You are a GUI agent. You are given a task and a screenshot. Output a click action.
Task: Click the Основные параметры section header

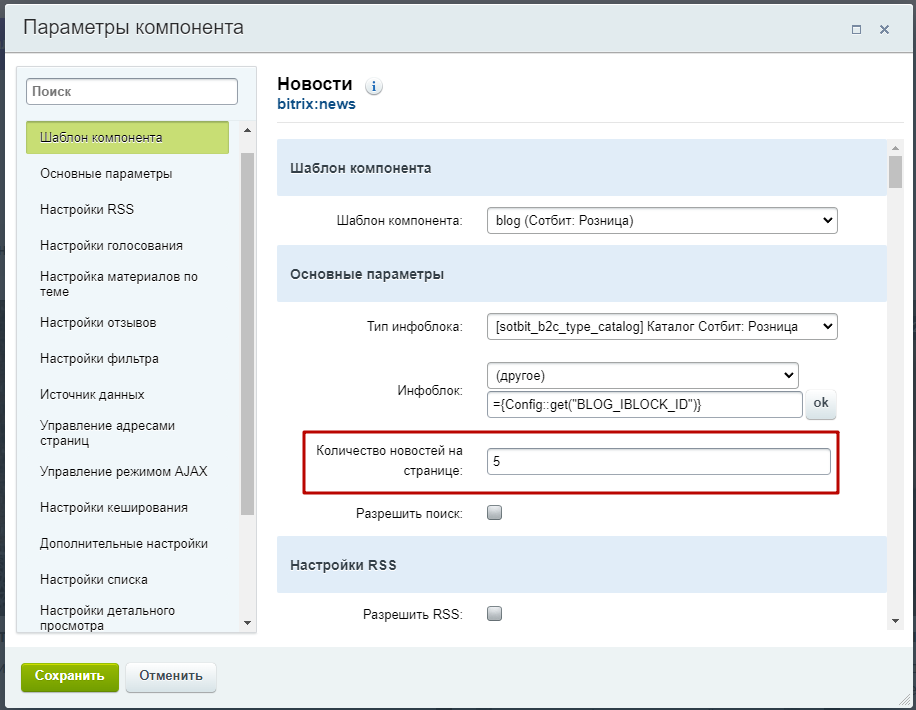(x=582, y=274)
